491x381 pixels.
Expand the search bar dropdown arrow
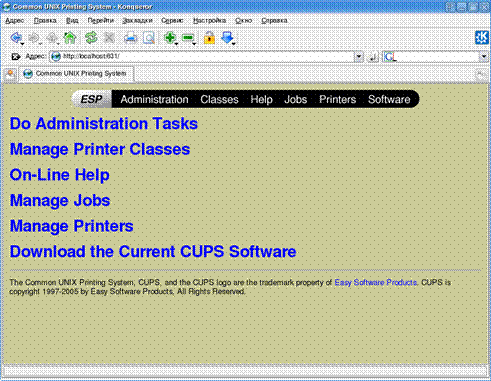coord(484,57)
